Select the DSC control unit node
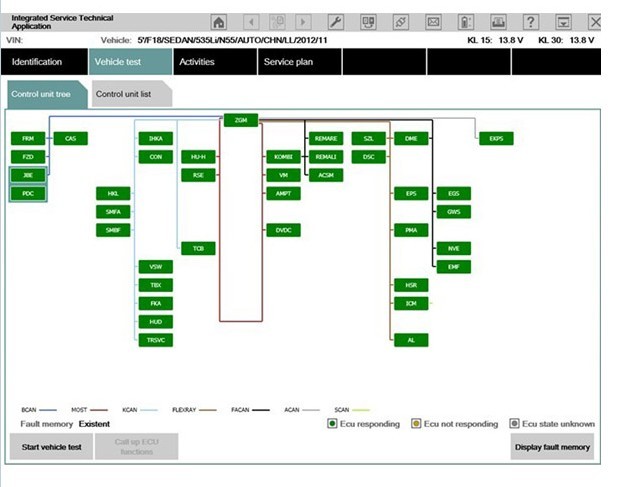This screenshot has height=487, width=632. tap(368, 157)
